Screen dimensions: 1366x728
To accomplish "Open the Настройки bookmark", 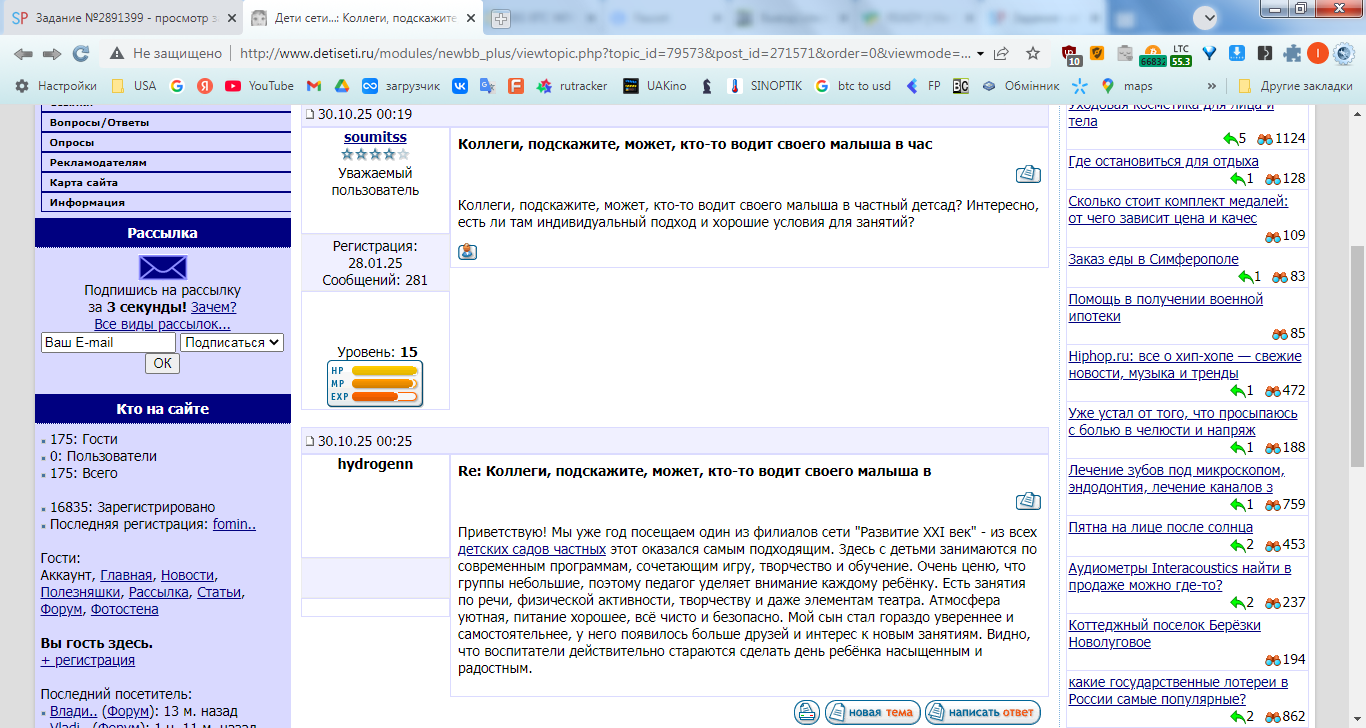I will (x=56, y=86).
